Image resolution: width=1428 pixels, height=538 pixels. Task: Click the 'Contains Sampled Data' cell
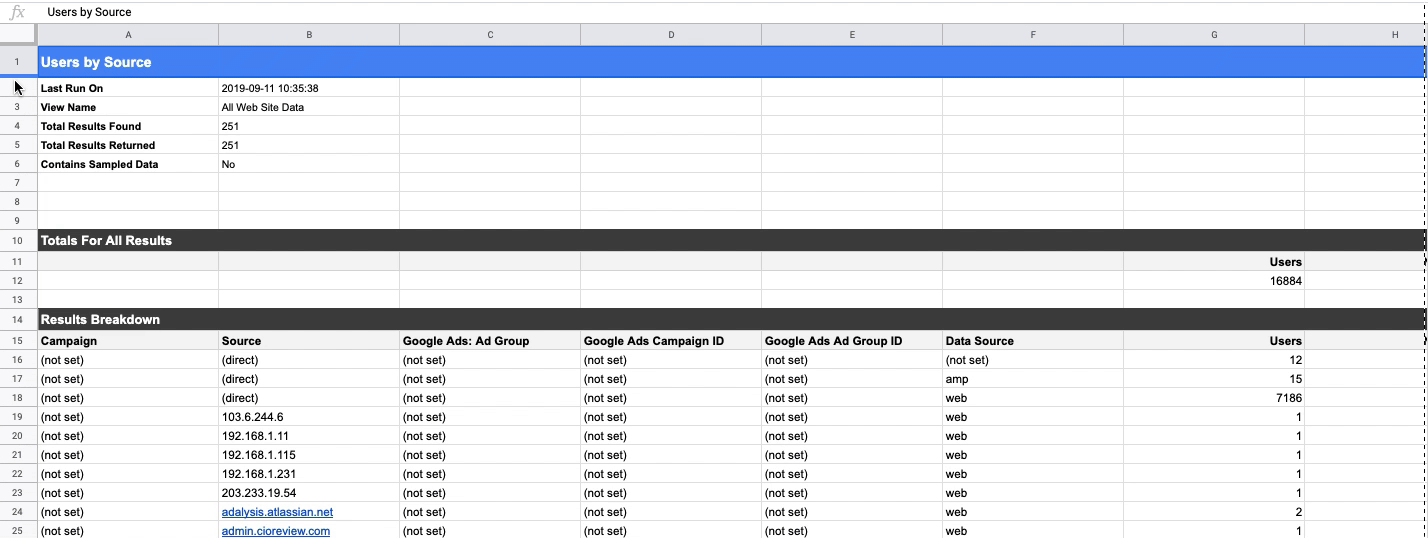[128, 164]
